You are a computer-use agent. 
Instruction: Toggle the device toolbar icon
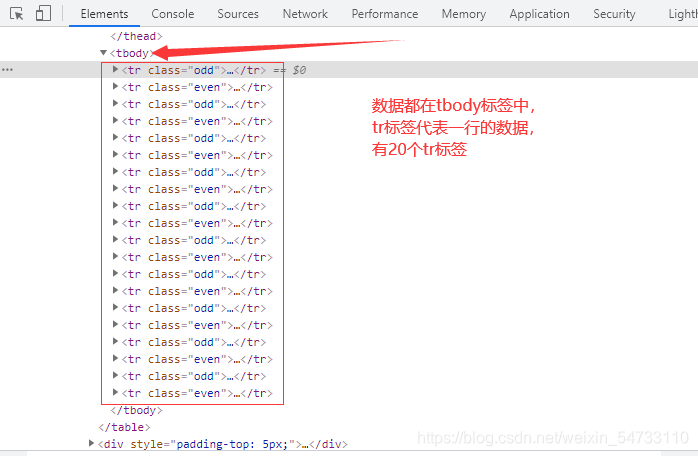point(43,13)
